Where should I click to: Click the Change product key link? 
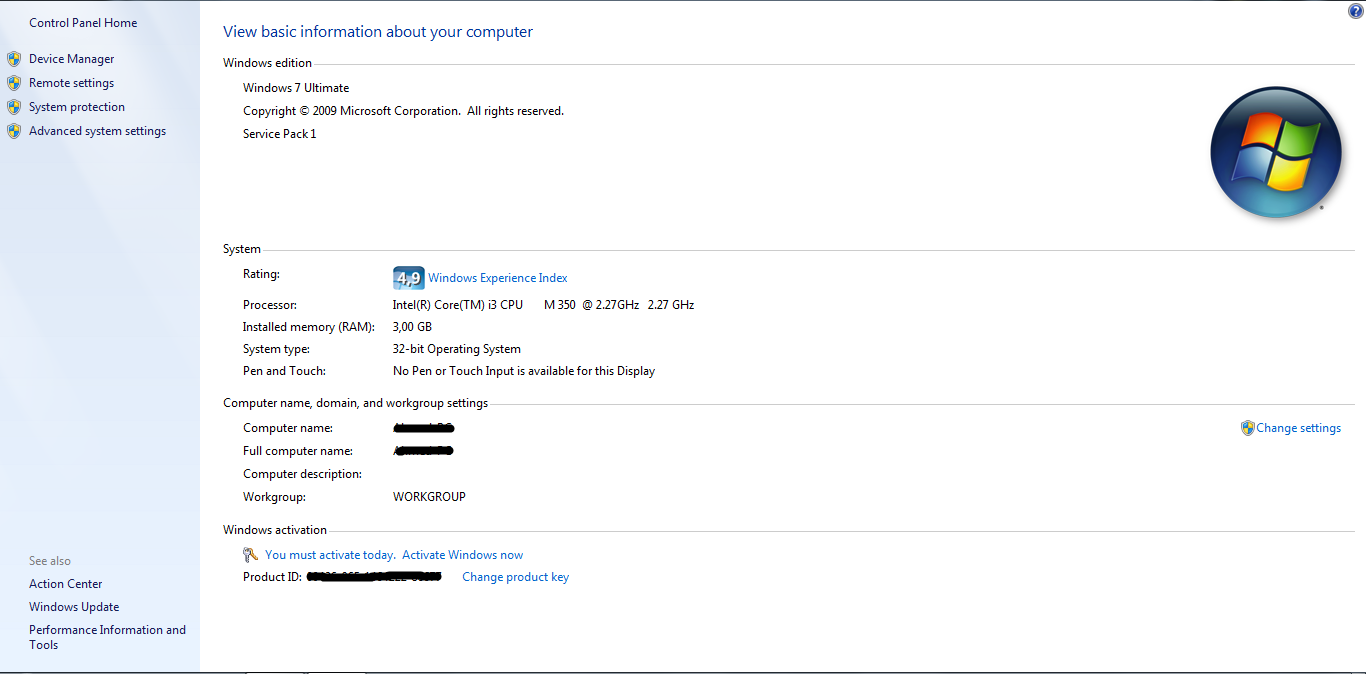tap(516, 577)
